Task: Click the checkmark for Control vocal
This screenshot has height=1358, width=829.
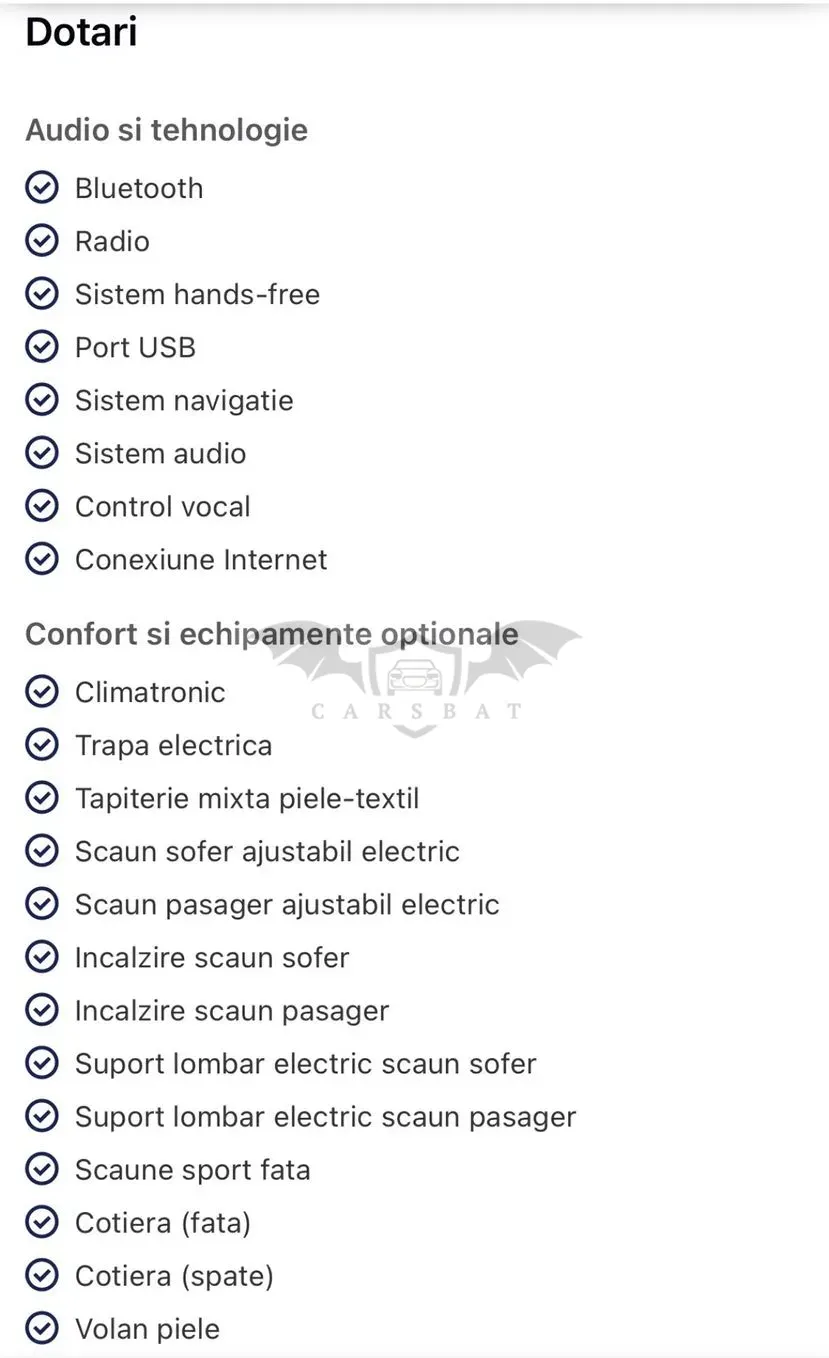Action: (42, 506)
